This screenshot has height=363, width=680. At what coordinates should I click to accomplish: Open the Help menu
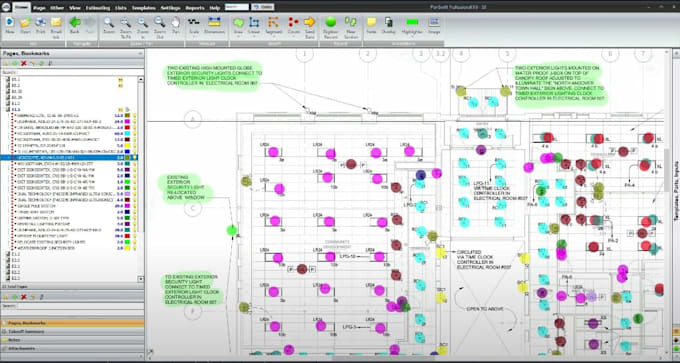coord(215,7)
